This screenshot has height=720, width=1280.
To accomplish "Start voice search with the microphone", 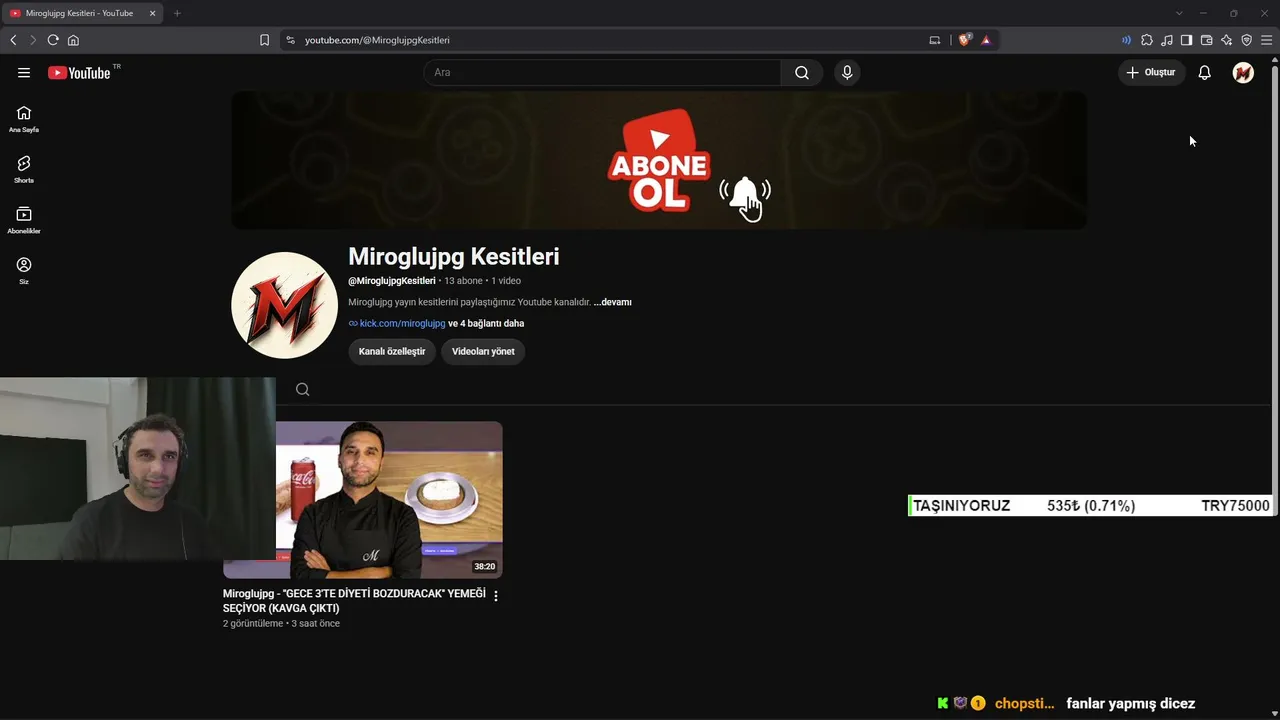I will point(847,72).
